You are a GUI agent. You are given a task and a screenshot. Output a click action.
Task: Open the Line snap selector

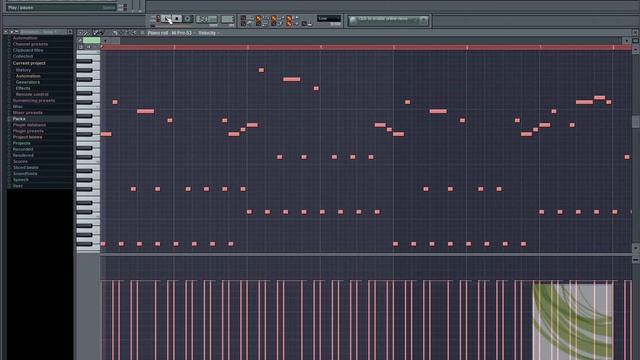tap(329, 18)
